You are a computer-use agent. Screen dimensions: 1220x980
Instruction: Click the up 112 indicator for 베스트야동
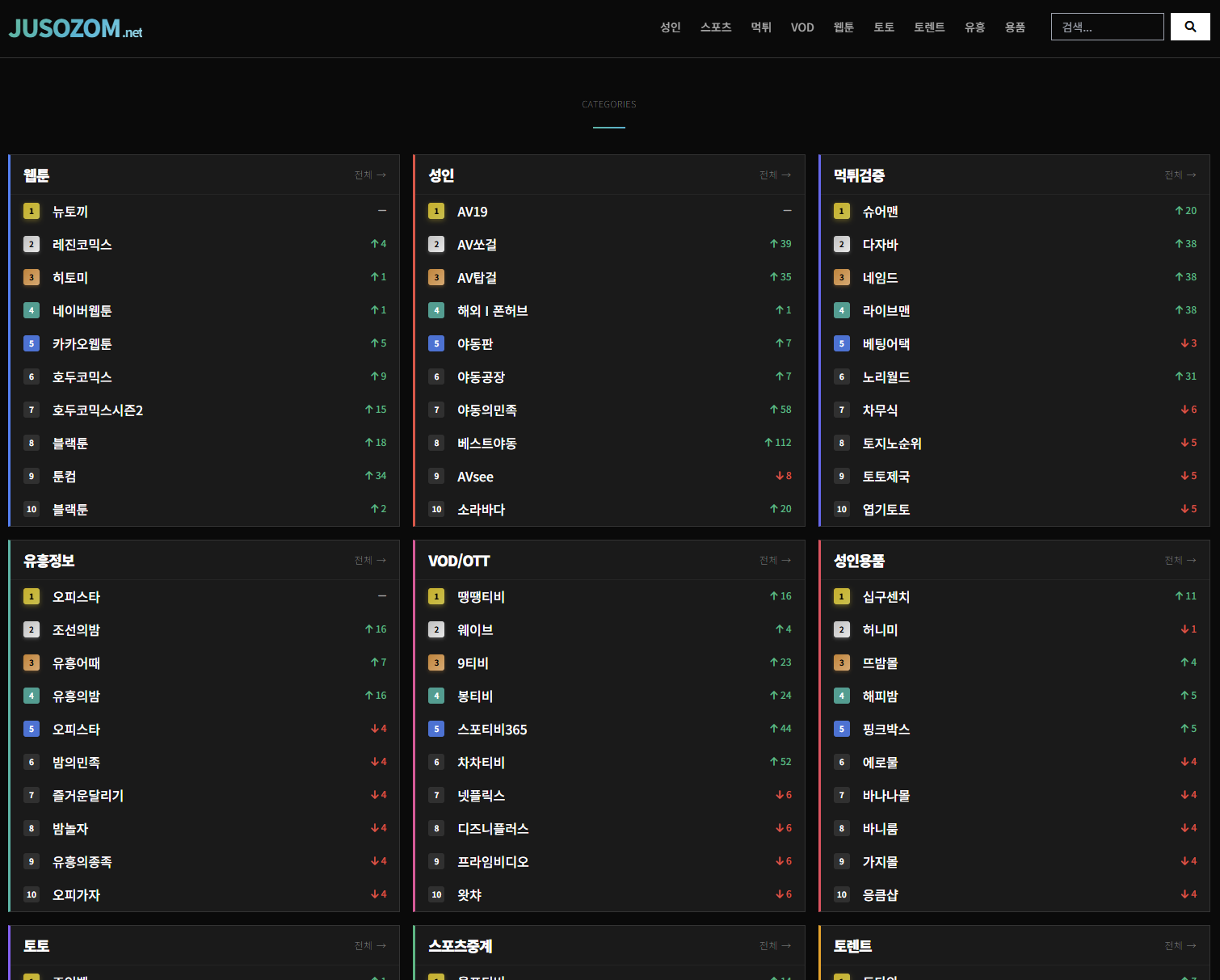778,443
